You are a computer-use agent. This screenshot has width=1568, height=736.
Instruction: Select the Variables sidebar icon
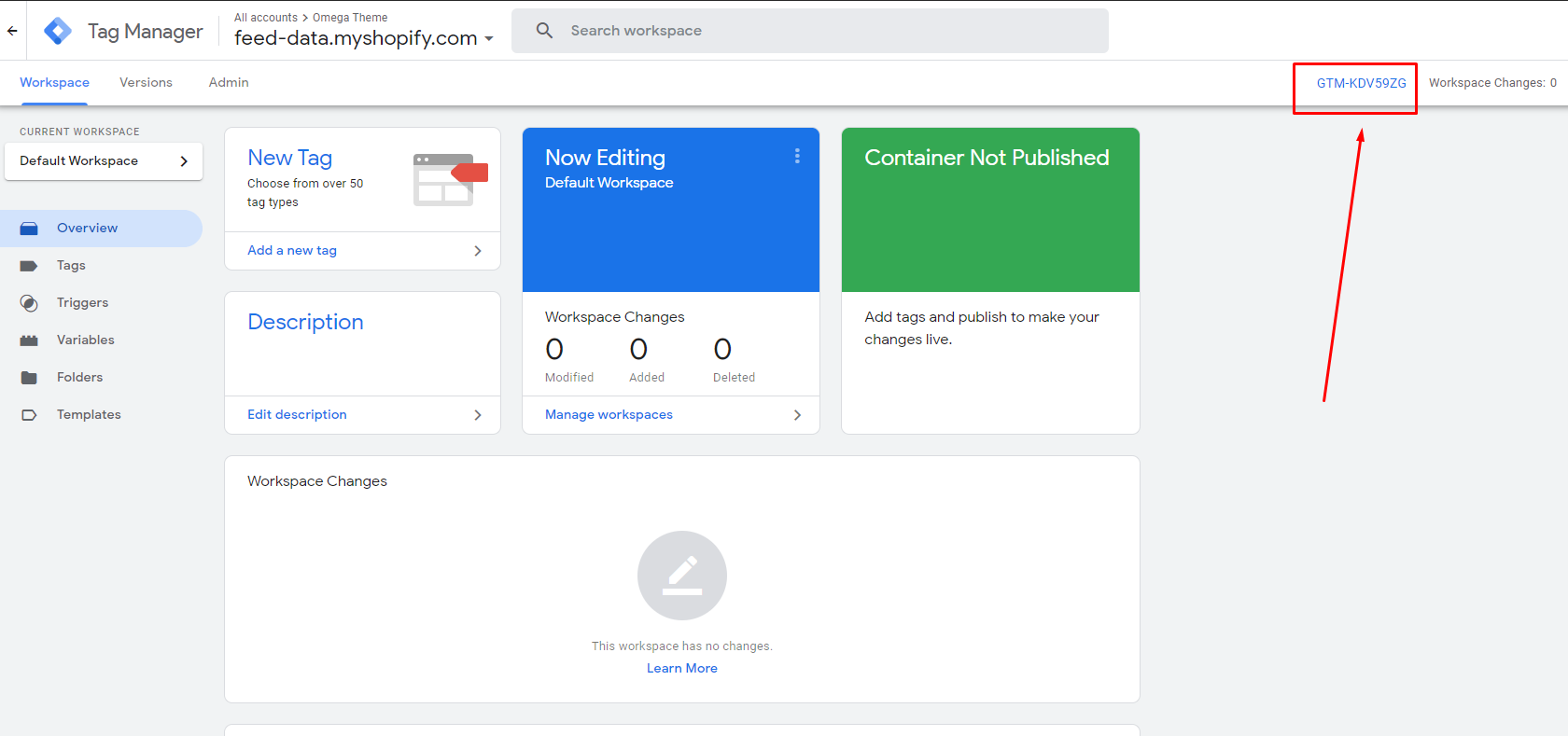[29, 340]
